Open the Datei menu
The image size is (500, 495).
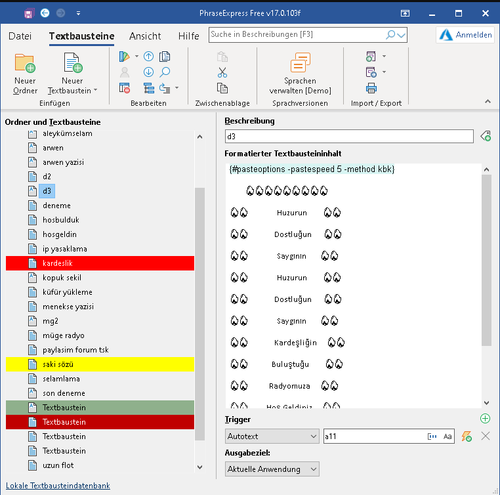pos(20,36)
